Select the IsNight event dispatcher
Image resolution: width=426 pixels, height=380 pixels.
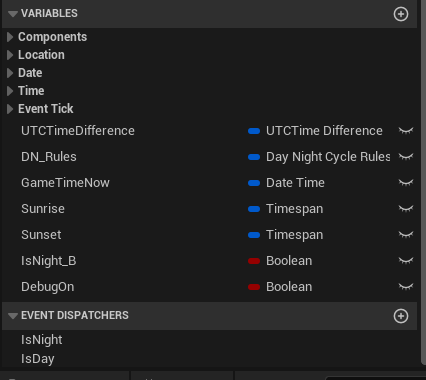42,340
